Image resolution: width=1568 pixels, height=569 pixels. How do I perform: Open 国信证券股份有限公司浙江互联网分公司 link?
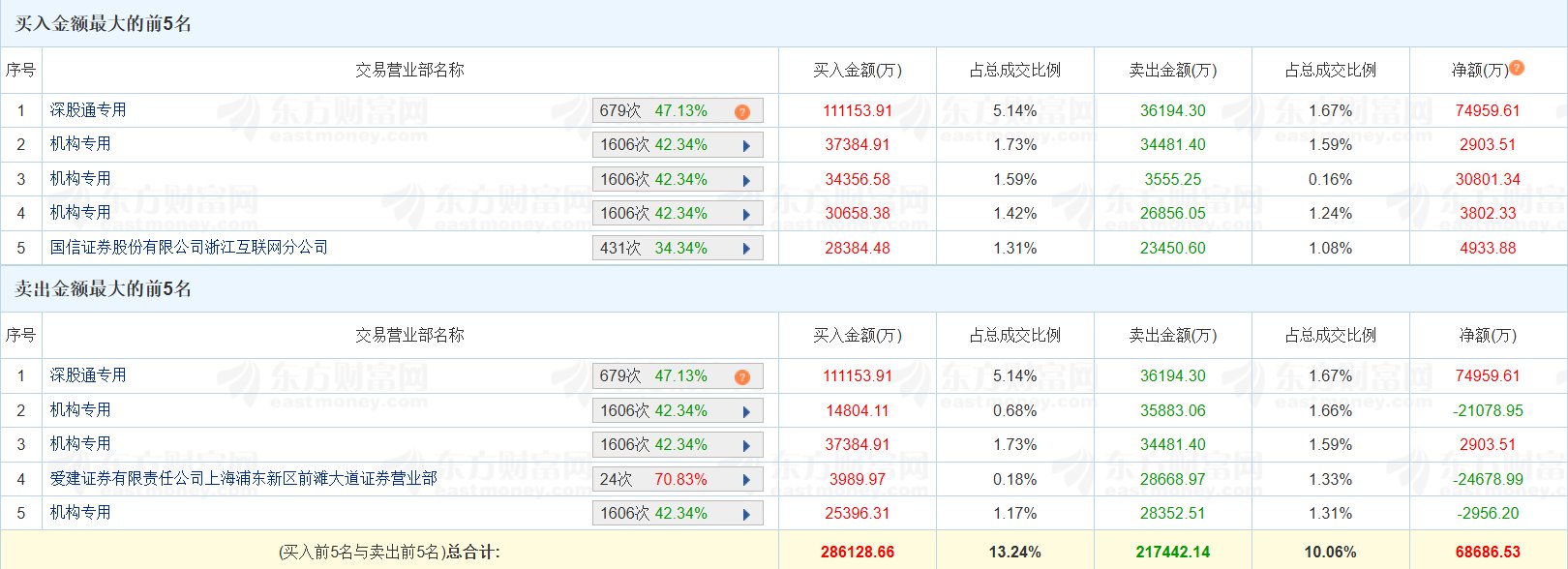(189, 248)
